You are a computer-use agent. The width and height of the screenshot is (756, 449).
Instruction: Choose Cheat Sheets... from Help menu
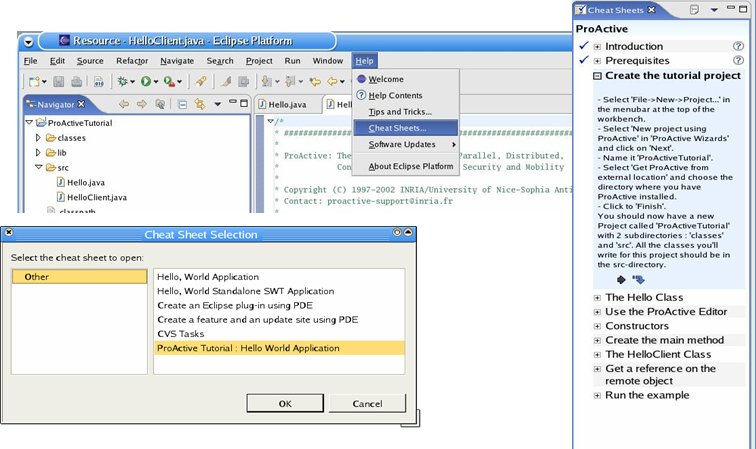pyautogui.click(x=405, y=128)
